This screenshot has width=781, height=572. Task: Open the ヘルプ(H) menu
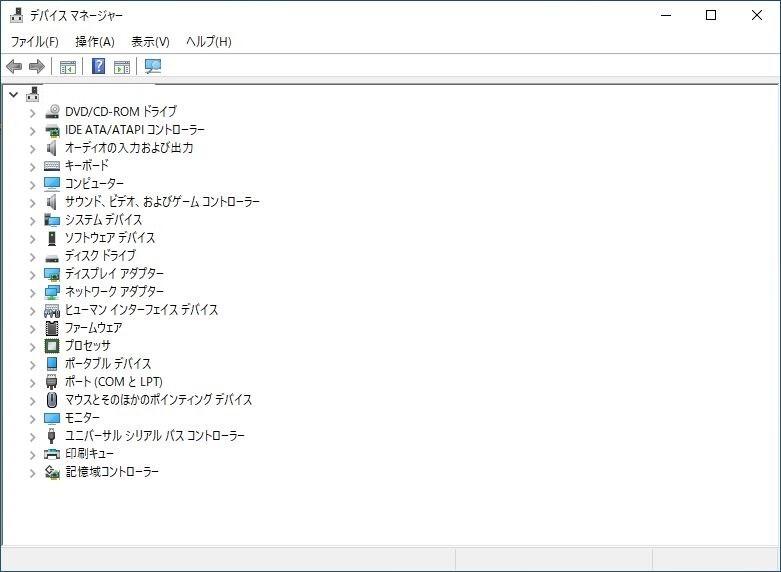[209, 41]
